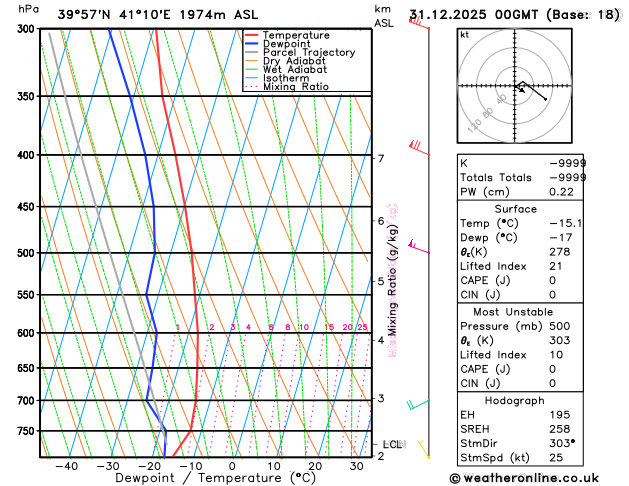Click the 'kt' unit label in hodograph
Viewport: 629px width, 486px height.
click(465, 35)
